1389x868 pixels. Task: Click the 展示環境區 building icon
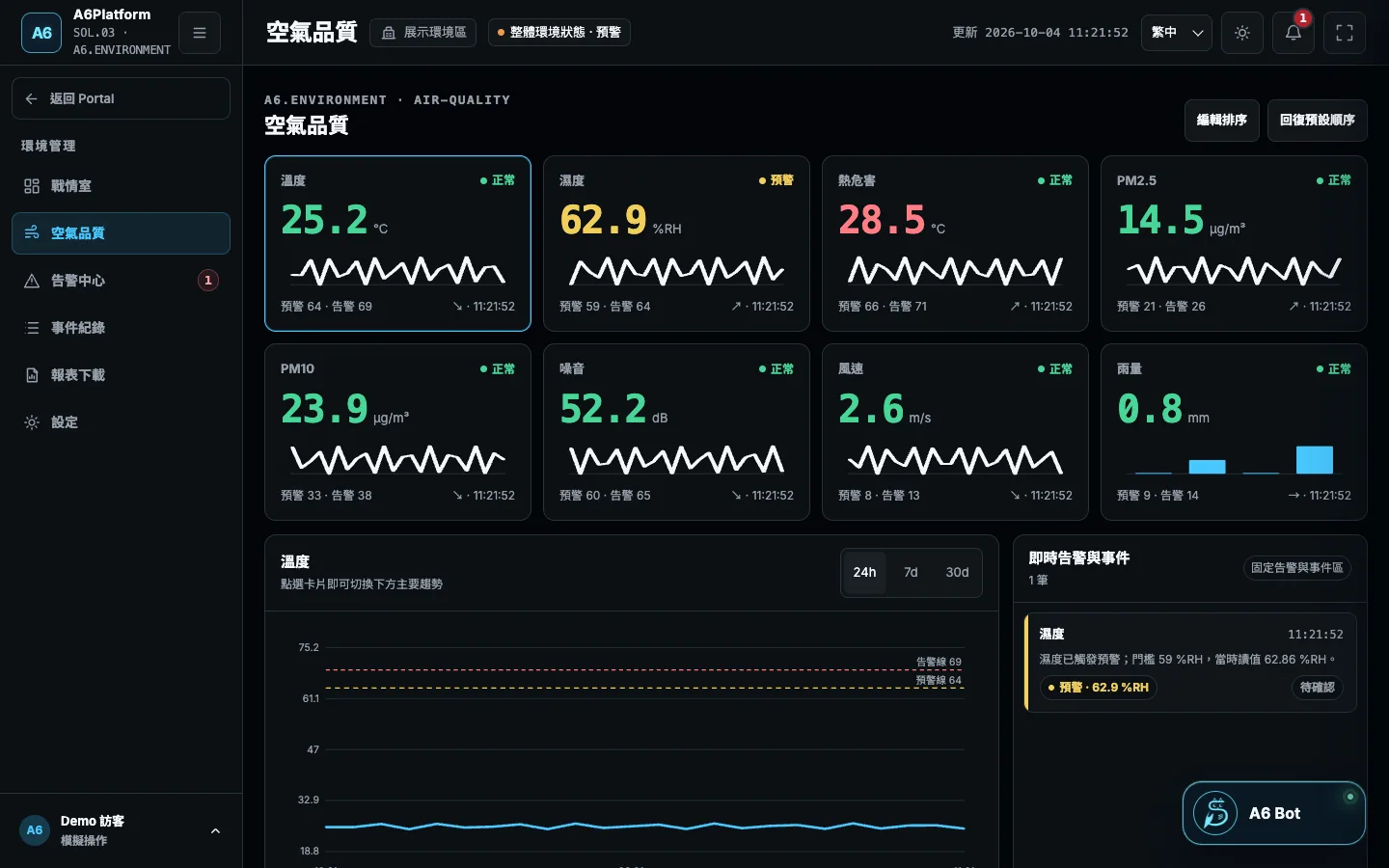point(389,33)
